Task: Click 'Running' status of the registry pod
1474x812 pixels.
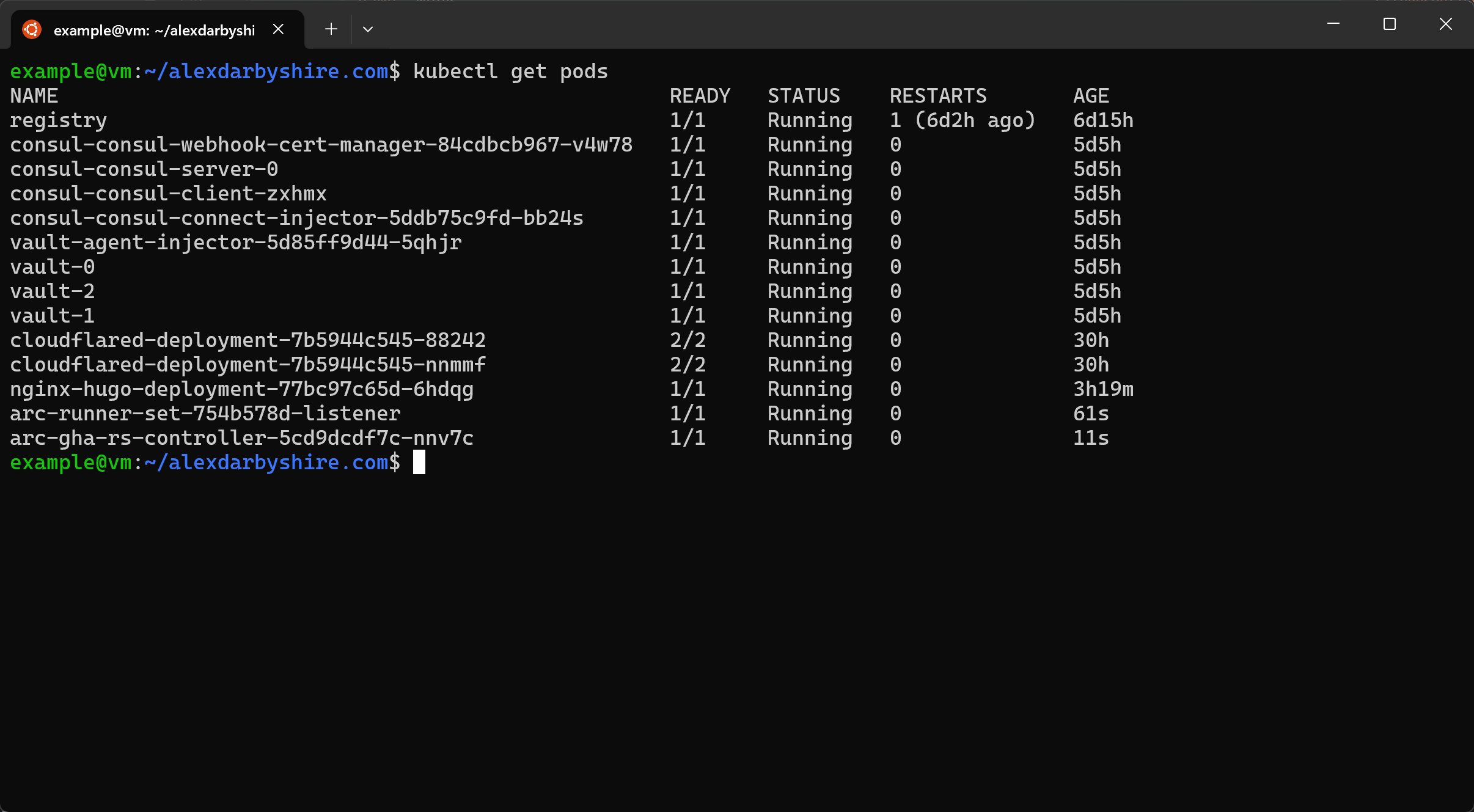Action: pyautogui.click(x=810, y=120)
